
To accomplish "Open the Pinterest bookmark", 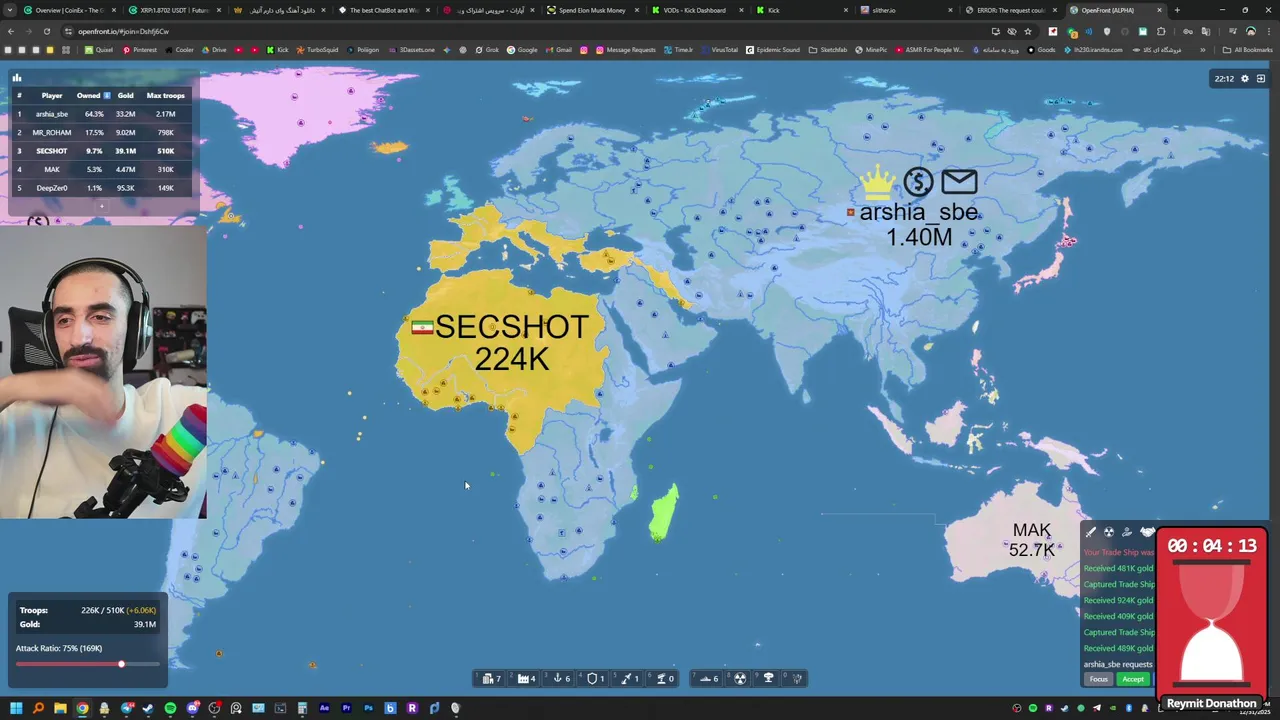I will (140, 50).
